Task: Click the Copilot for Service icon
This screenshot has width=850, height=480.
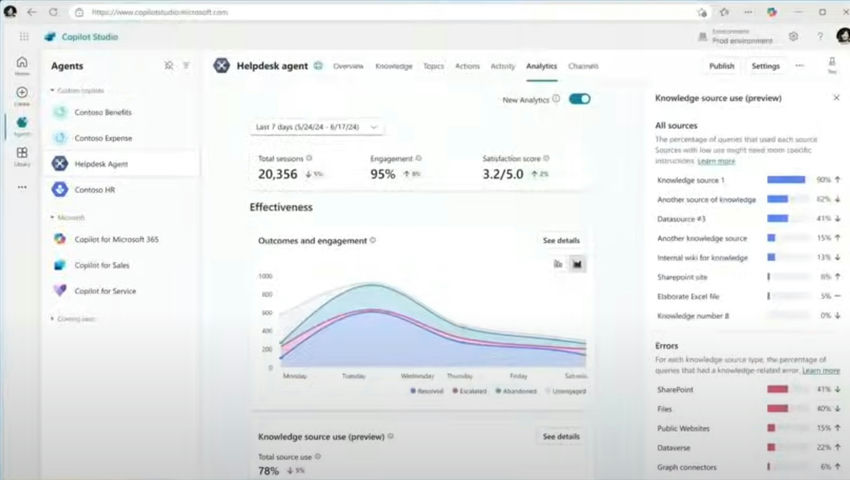Action: coord(60,291)
